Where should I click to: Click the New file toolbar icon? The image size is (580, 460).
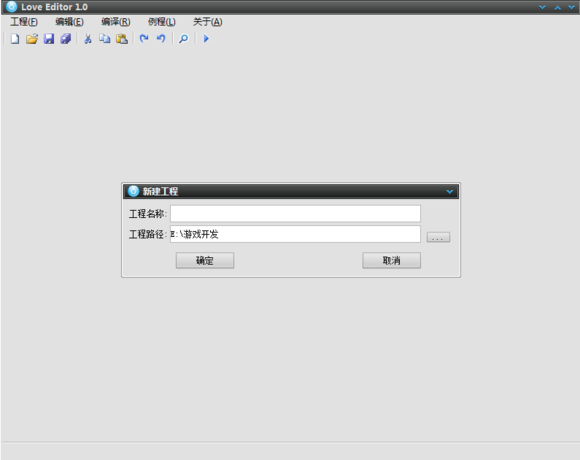pos(15,38)
